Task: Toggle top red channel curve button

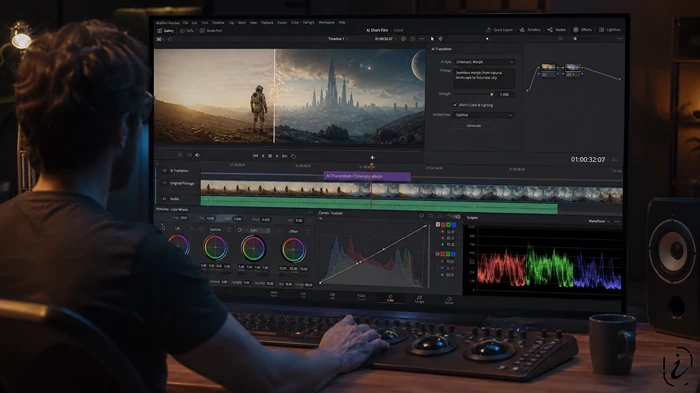Action: [x=443, y=225]
